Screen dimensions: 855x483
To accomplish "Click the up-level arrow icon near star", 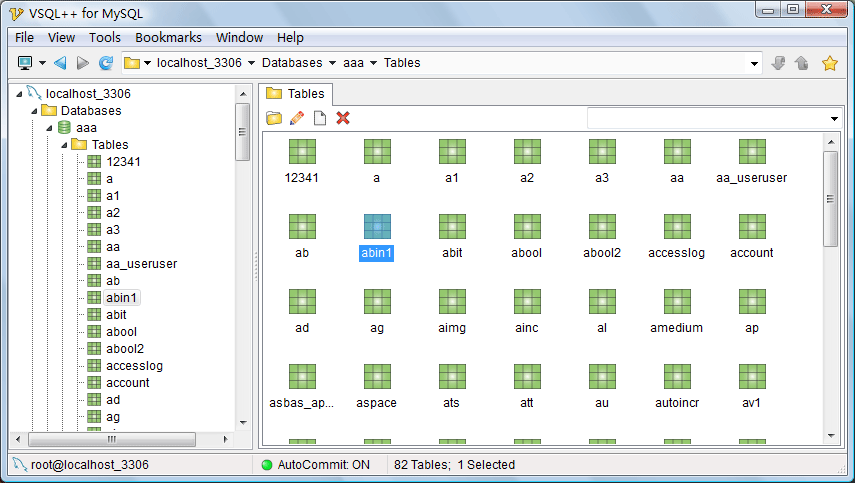I will pyautogui.click(x=802, y=63).
